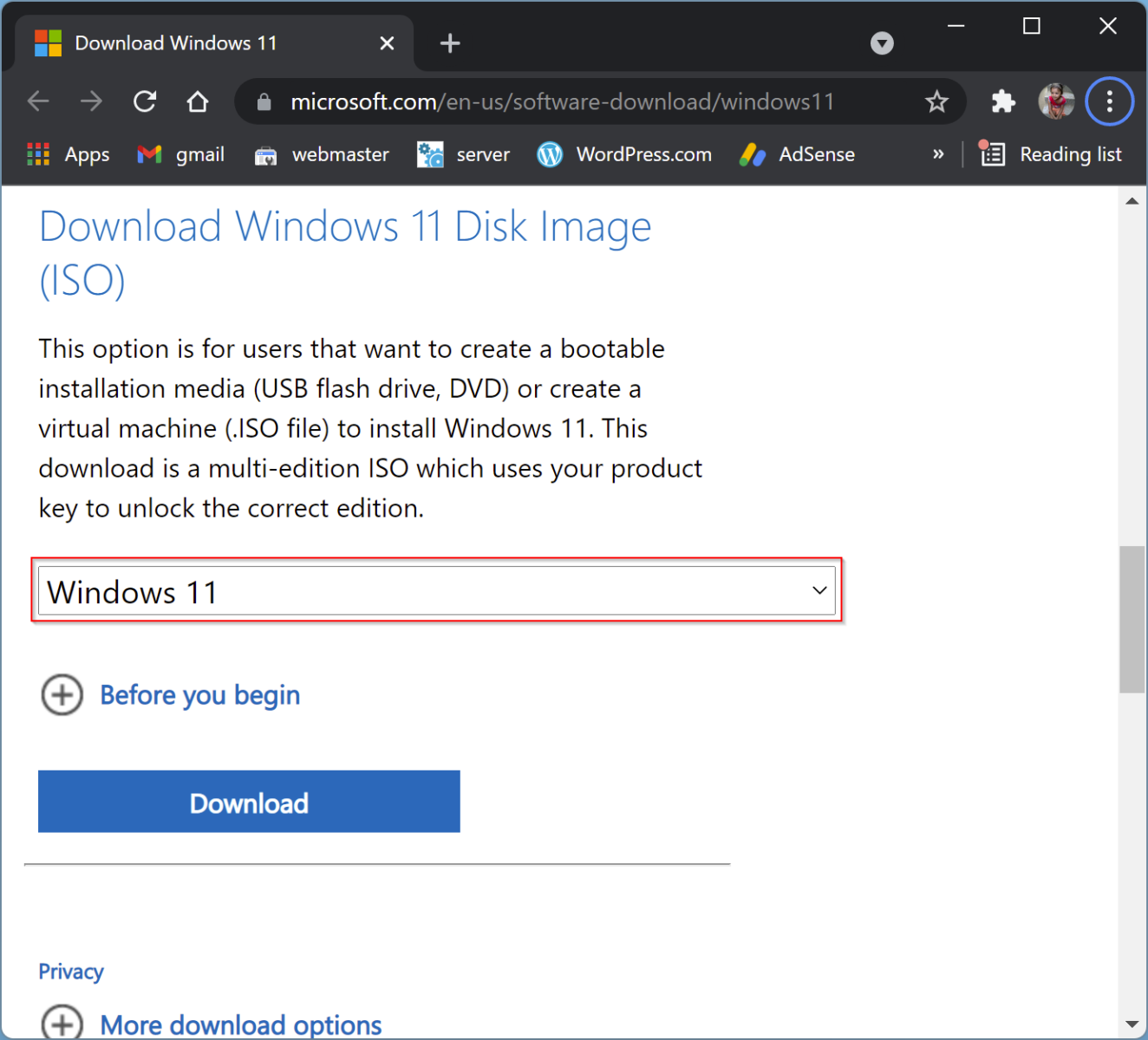Open the Chrome three-dot menu
The height and width of the screenshot is (1040, 1148).
coord(1109,101)
